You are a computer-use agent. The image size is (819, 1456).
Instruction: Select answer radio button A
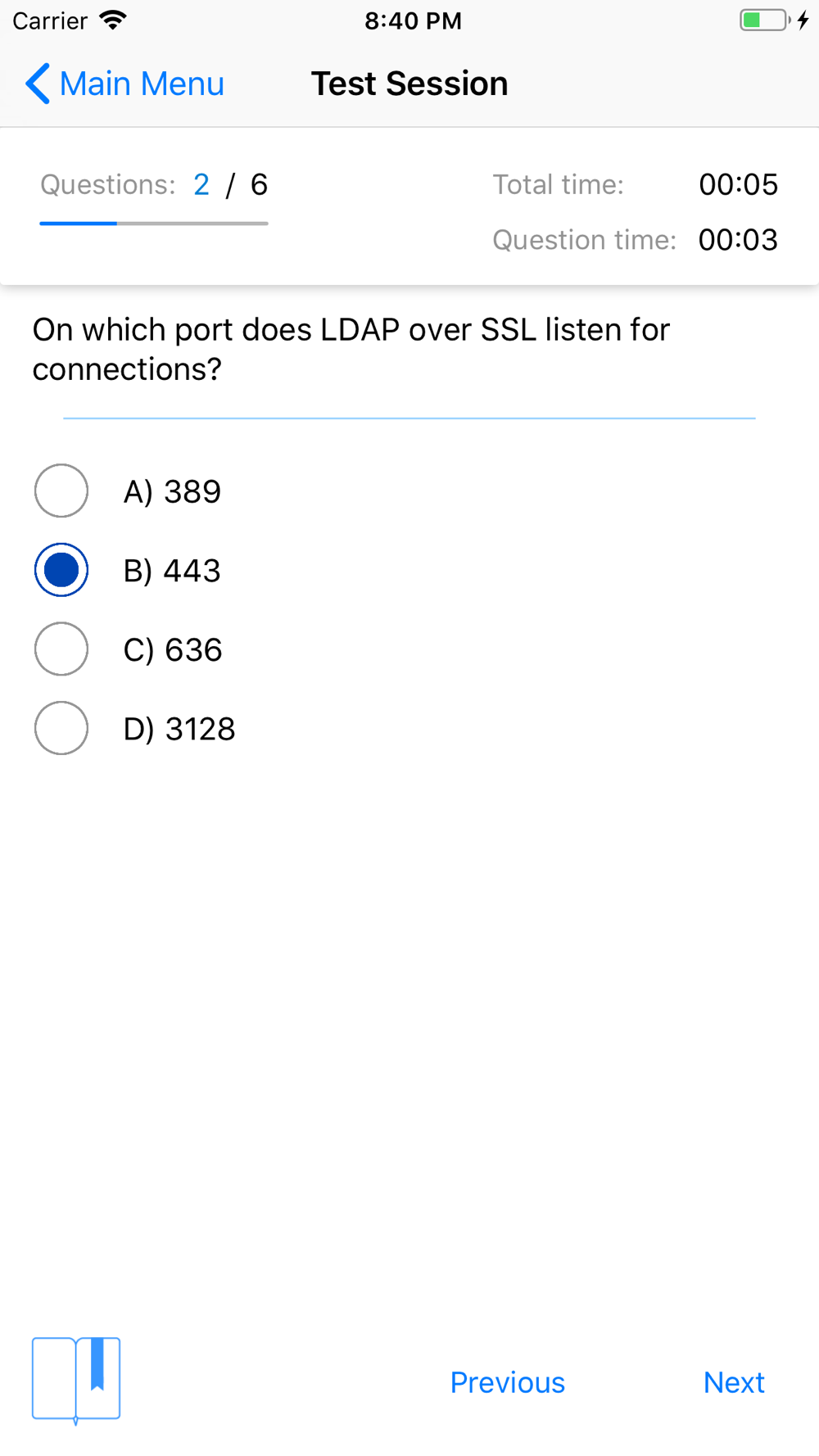[61, 491]
